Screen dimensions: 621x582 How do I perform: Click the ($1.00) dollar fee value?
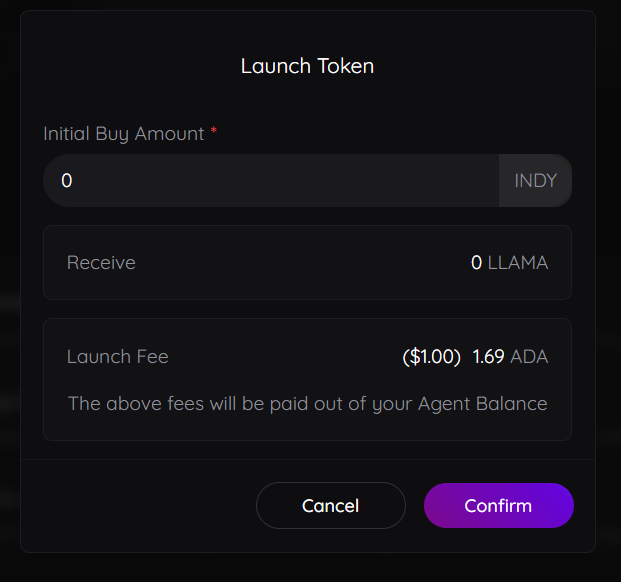pyautogui.click(x=431, y=357)
